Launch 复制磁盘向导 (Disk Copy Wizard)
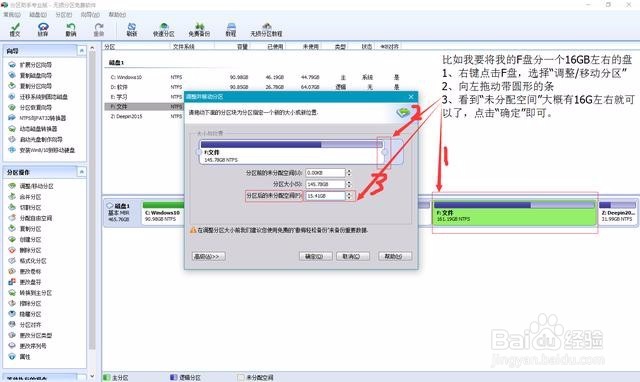The width and height of the screenshot is (640, 382). point(30,76)
